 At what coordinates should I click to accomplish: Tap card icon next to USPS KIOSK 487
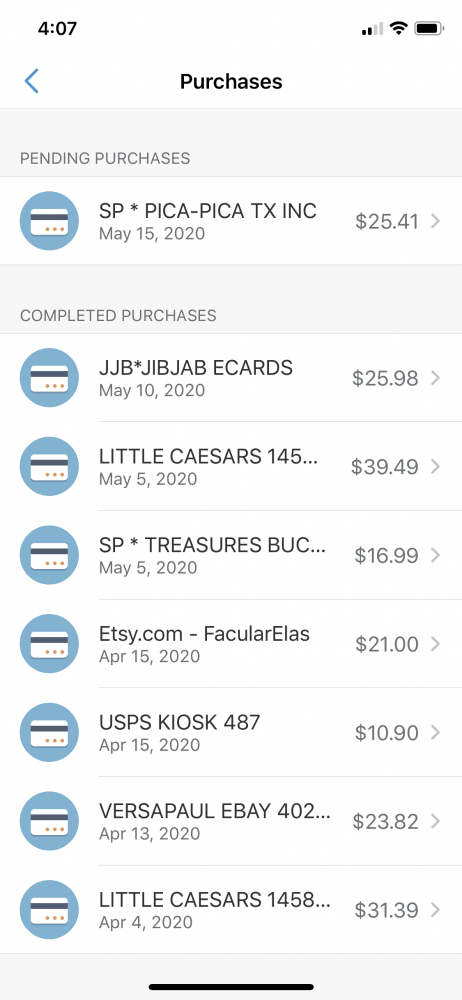point(50,732)
